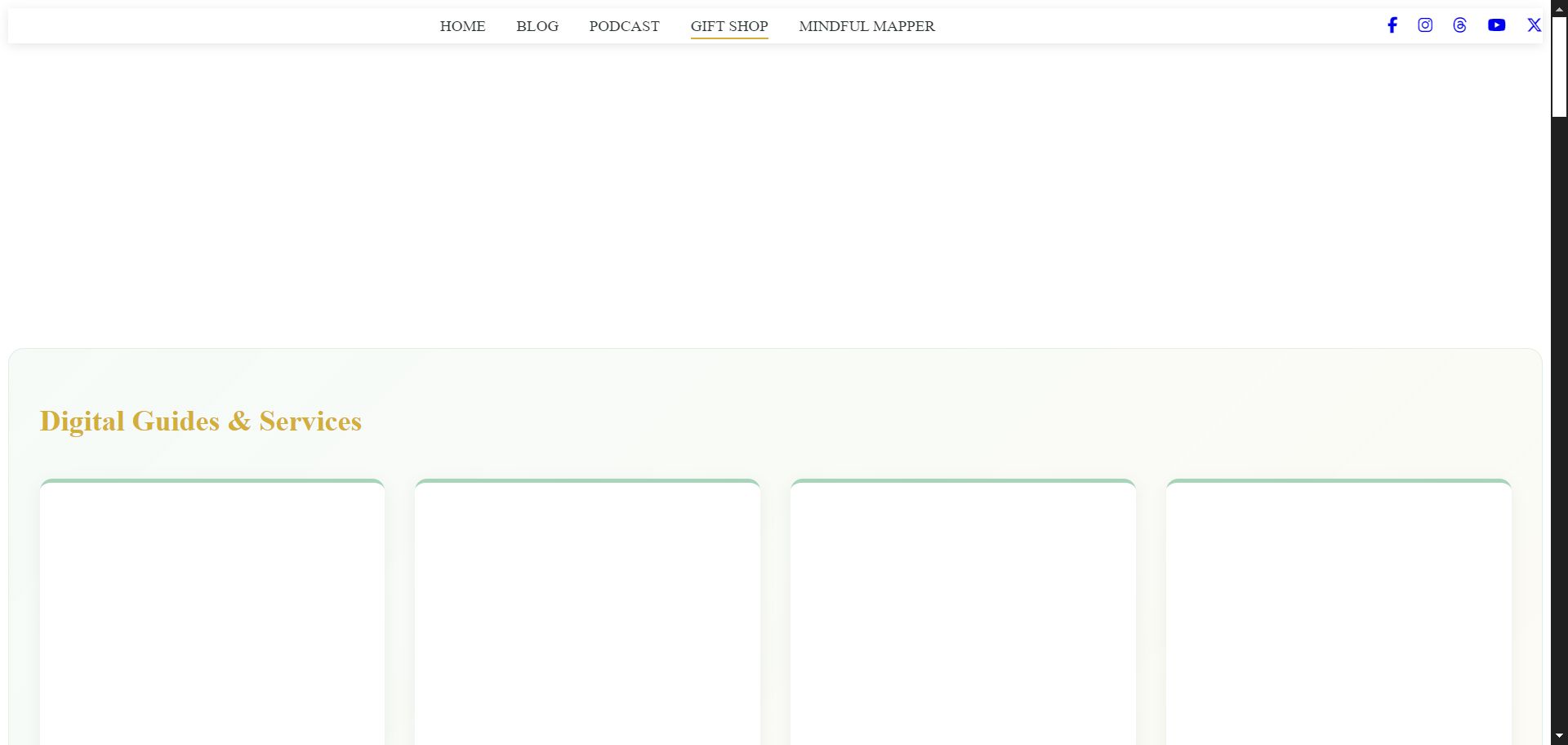
Task: Click the Threads social icon
Action: (x=1460, y=25)
